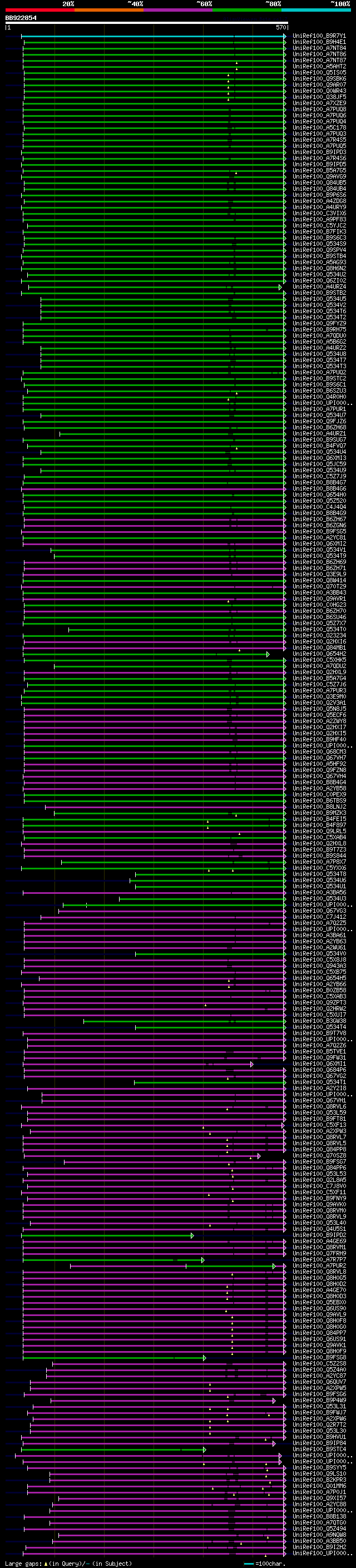Click the label UniRef100_B9MZK3
Viewport: 356px width, 1568px height.
pyautogui.click(x=319, y=813)
